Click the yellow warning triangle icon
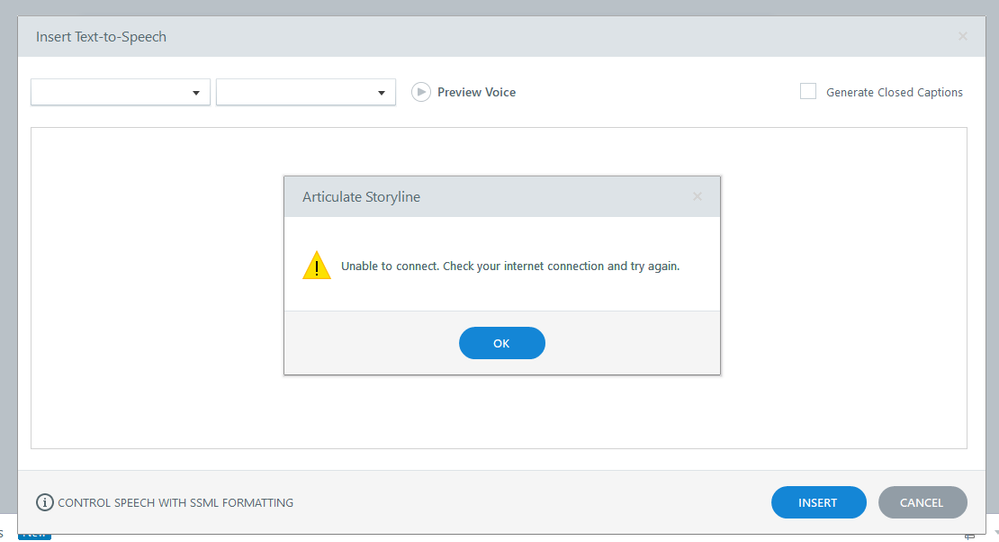 317,266
